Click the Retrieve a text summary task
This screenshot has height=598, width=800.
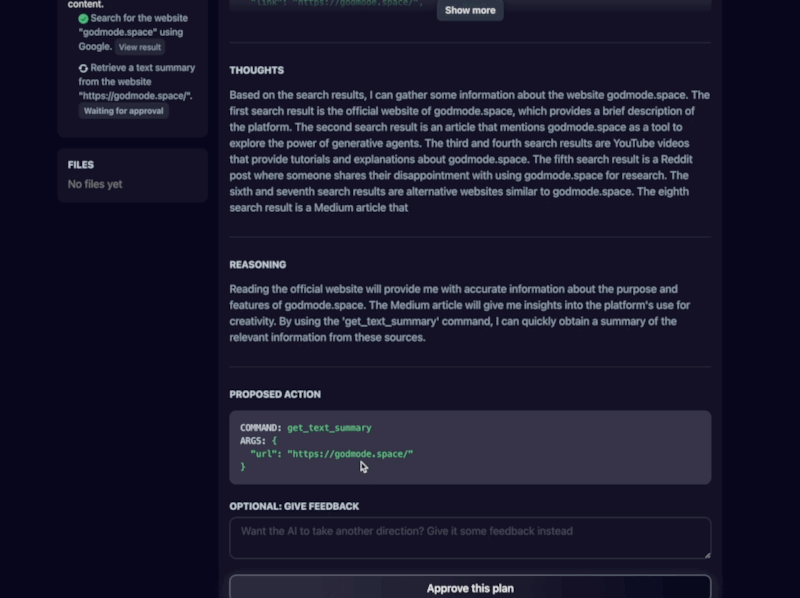tap(137, 82)
